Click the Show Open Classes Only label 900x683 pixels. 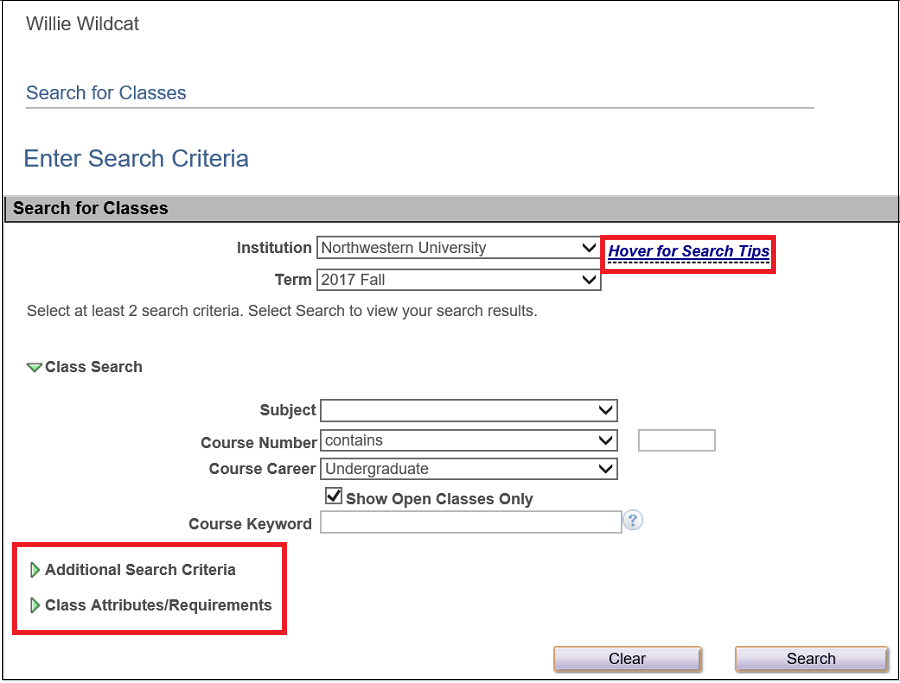[439, 499]
